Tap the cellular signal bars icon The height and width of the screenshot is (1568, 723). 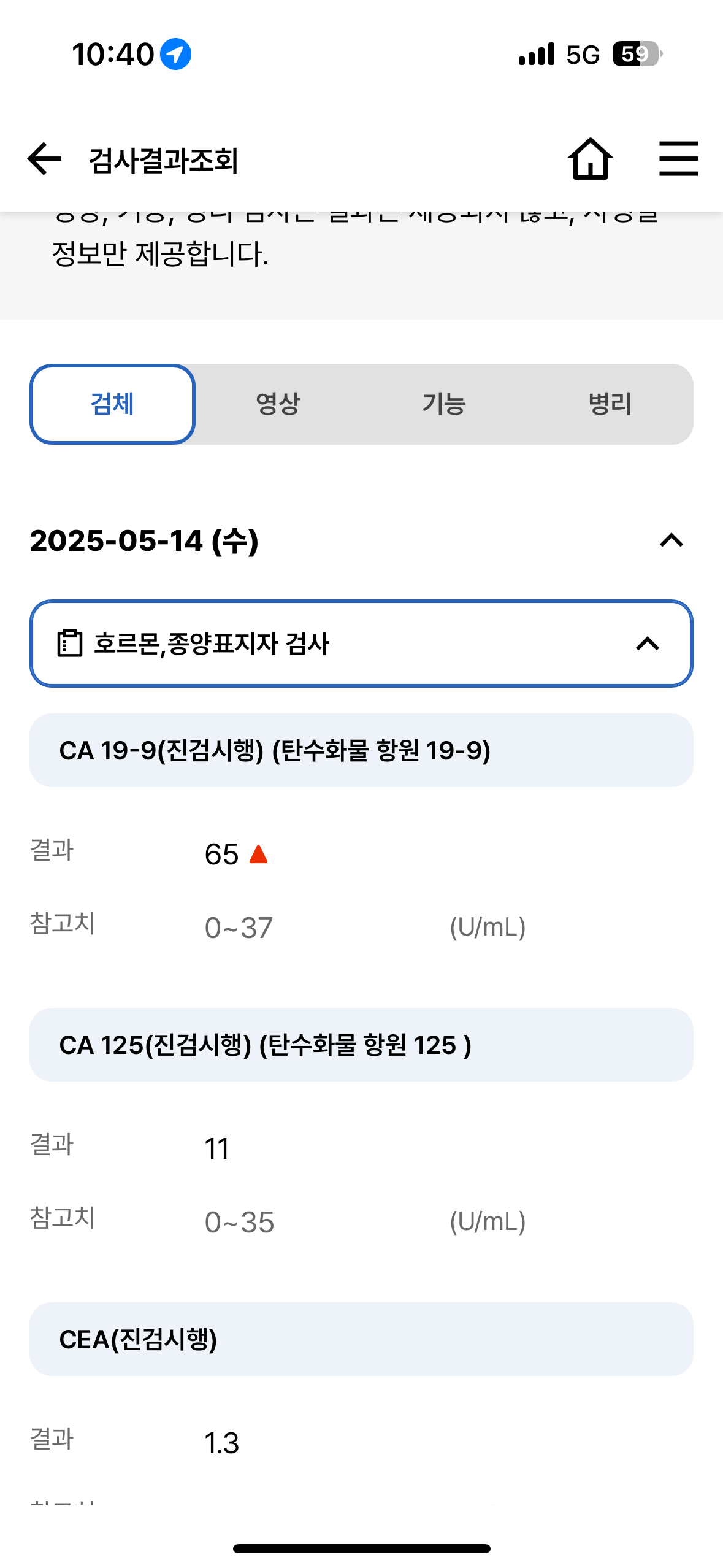click(x=537, y=54)
